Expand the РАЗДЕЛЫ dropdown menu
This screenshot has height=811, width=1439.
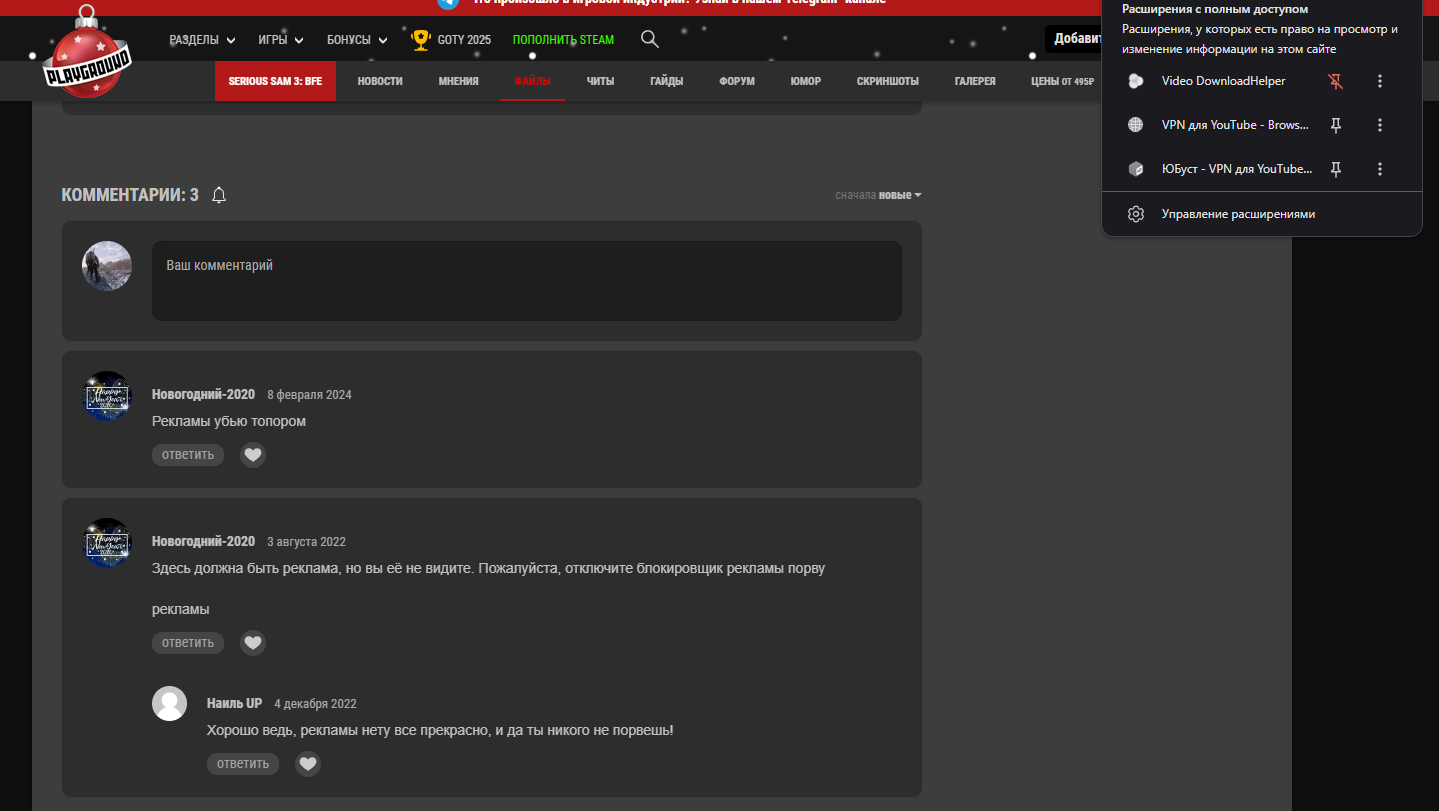pos(203,40)
